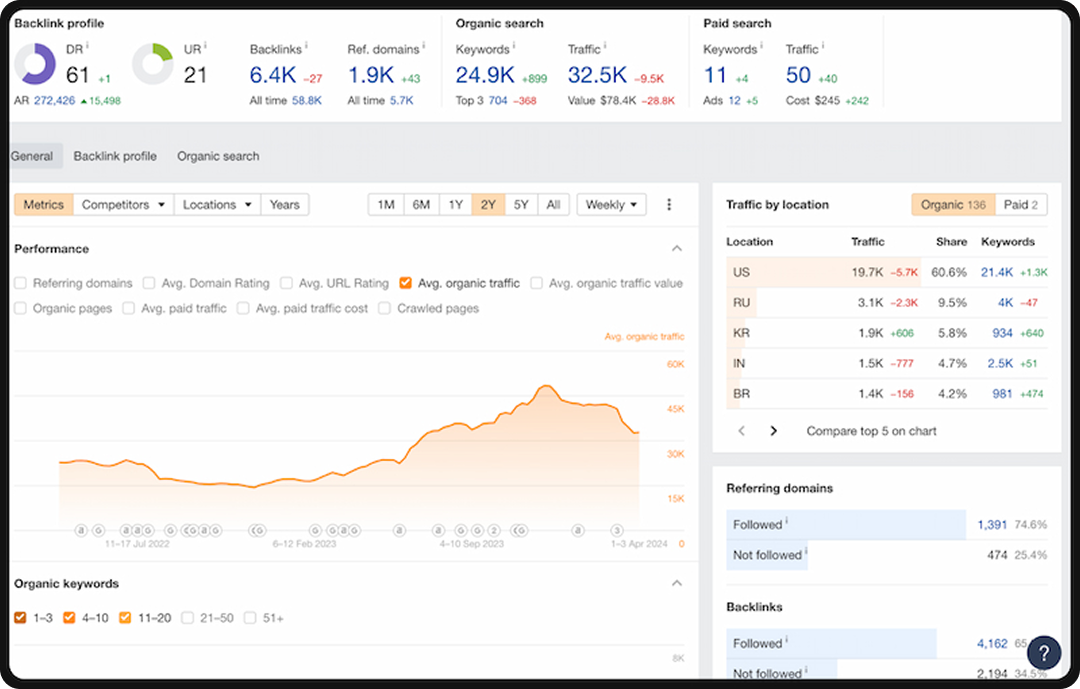Check the 21–50 keyword position filter
The width and height of the screenshot is (1080, 689).
click(x=187, y=618)
